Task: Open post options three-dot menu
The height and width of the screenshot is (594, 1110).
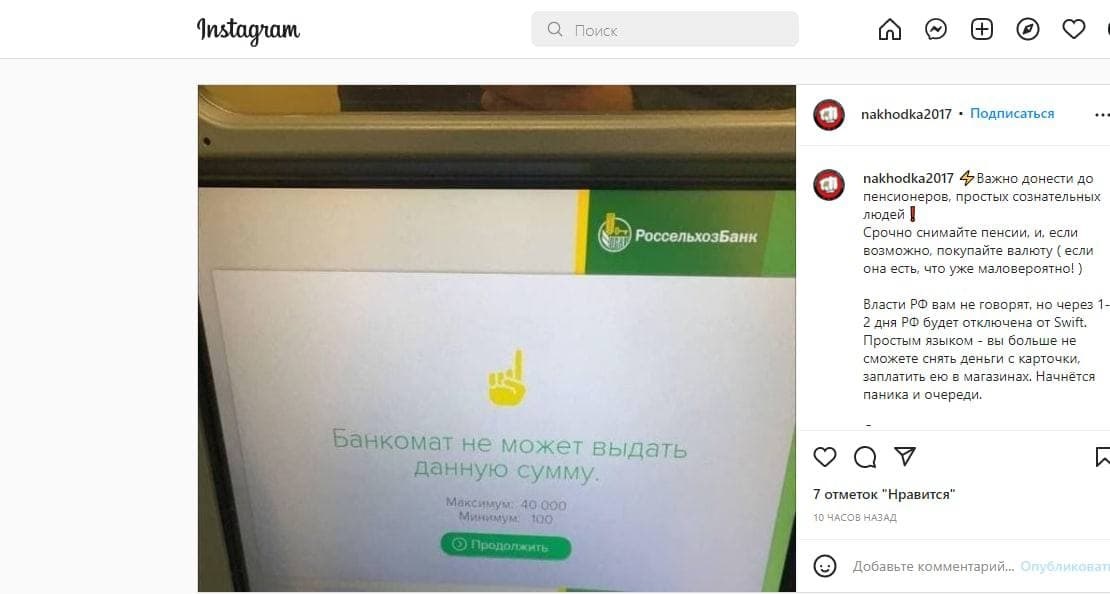Action: 1102,115
